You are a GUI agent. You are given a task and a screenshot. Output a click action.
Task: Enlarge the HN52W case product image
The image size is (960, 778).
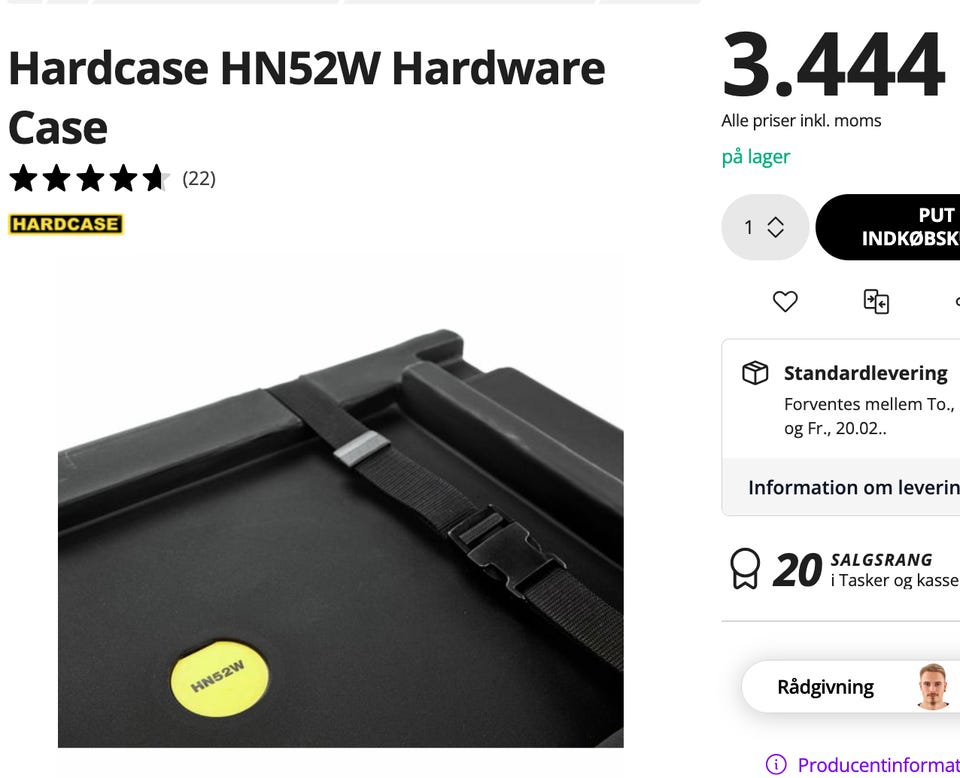point(340,503)
